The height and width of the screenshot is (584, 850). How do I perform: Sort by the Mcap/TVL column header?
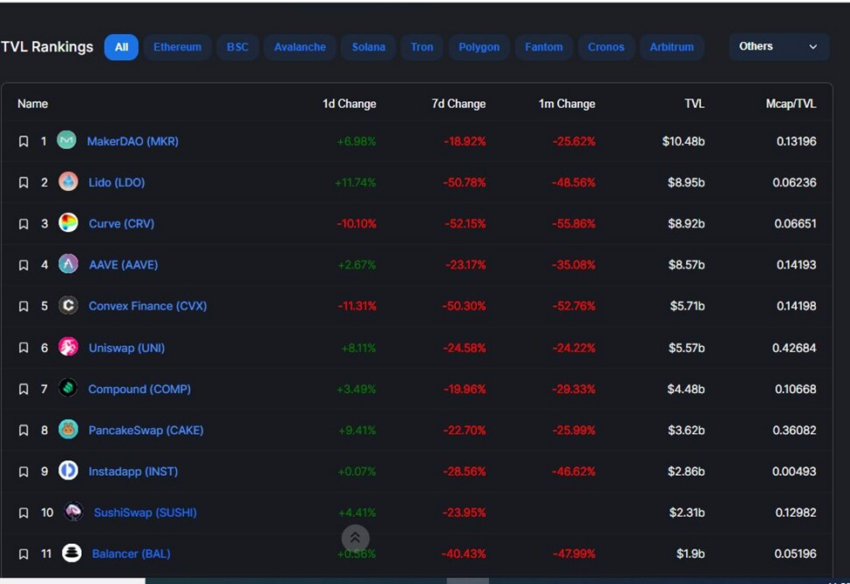click(x=791, y=104)
